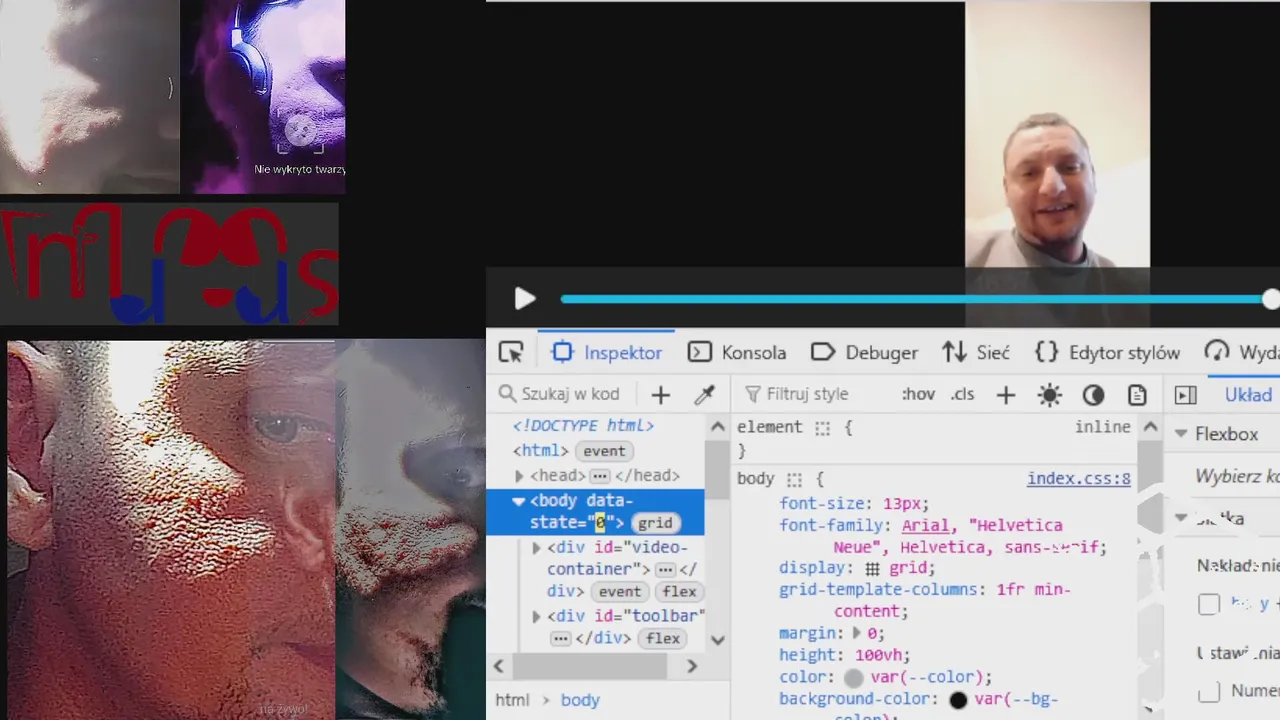Click rules panel scrollbar up arrow
Screen dimensions: 1280x720
click(x=1150, y=427)
